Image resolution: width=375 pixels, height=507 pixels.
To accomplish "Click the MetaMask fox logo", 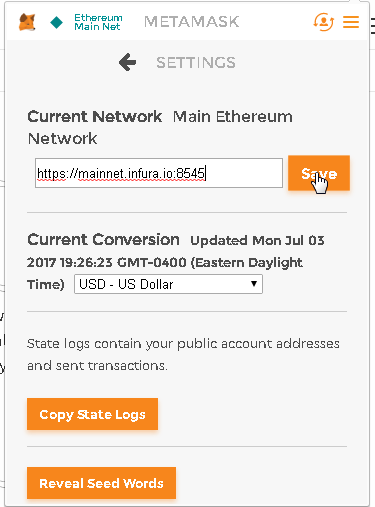I will click(x=27, y=22).
